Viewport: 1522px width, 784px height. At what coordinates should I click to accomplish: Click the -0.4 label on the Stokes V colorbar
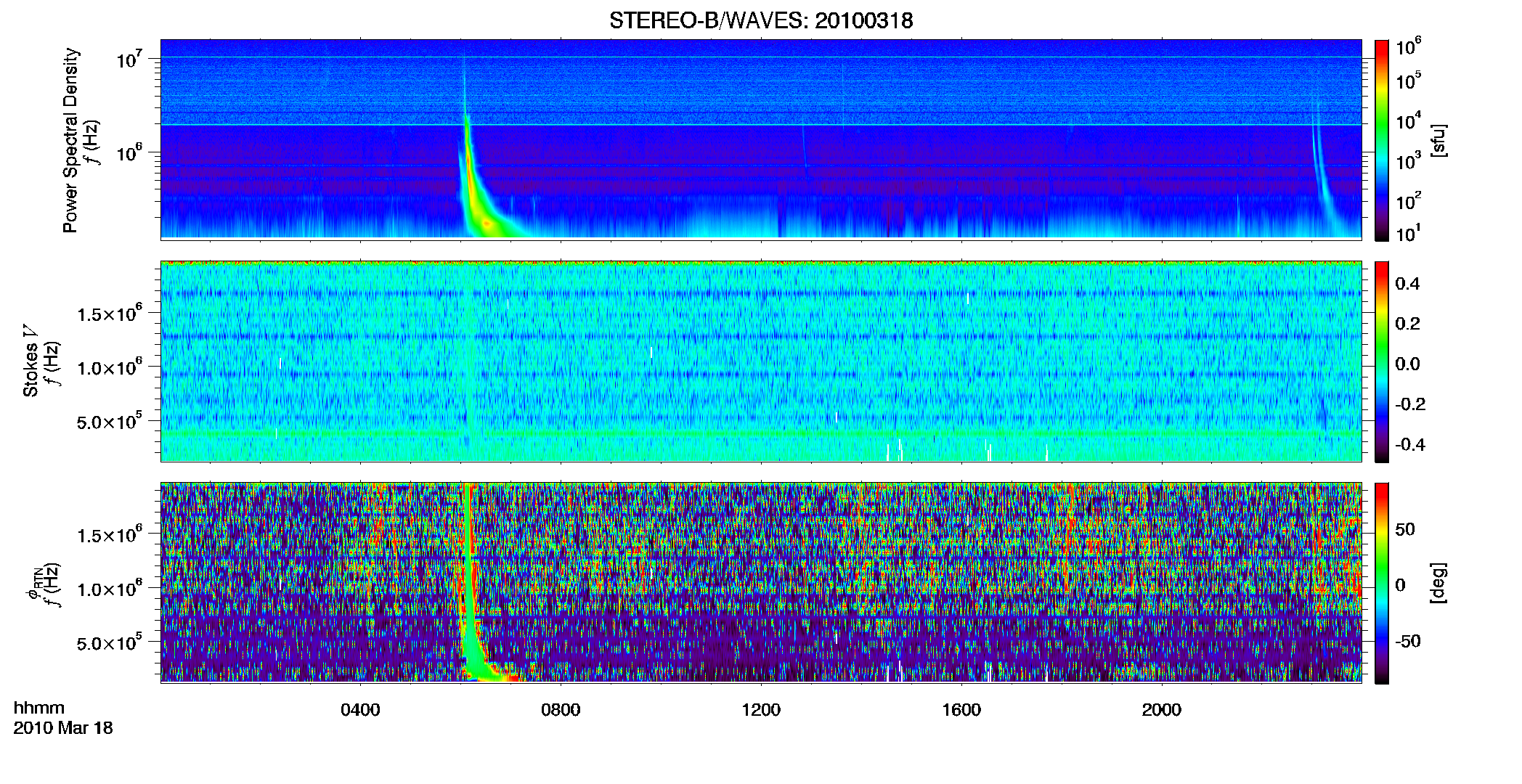[x=1410, y=444]
